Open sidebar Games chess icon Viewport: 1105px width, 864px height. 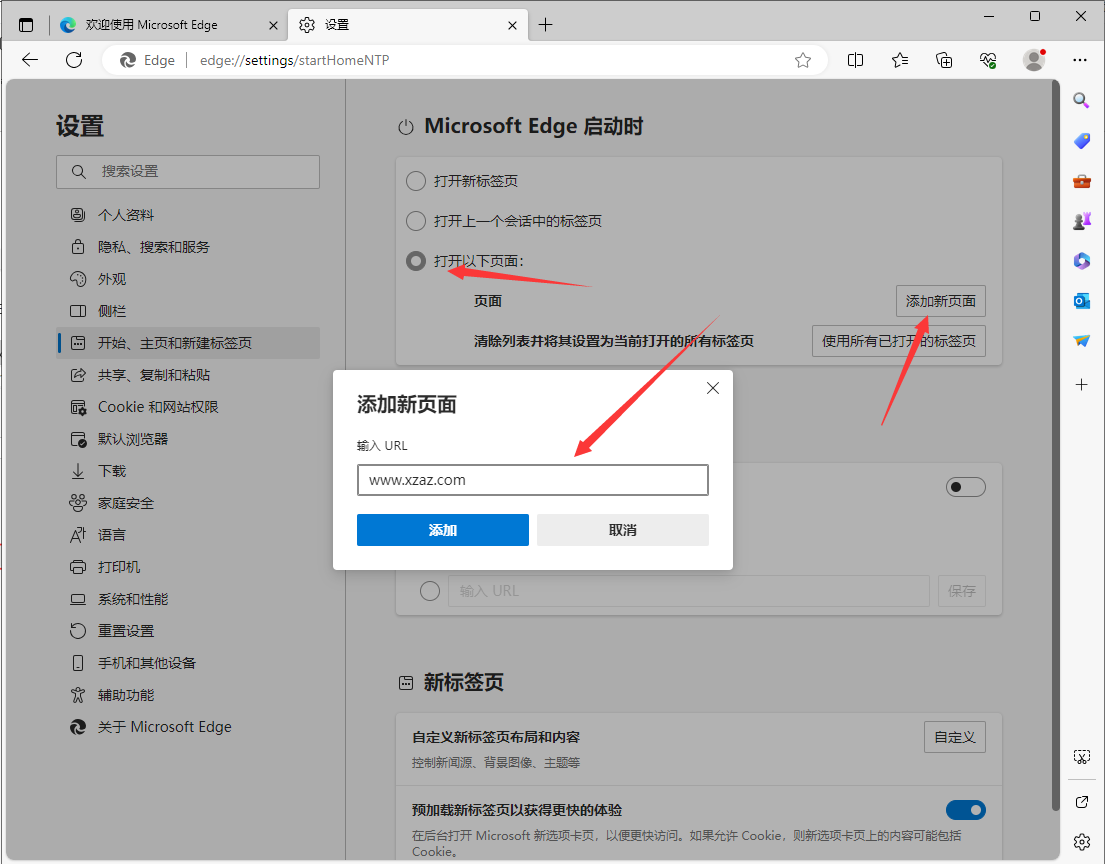click(1082, 221)
